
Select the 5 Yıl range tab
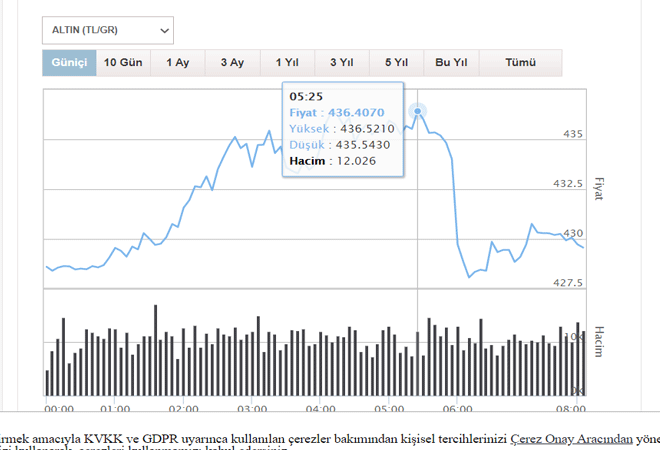coord(397,63)
